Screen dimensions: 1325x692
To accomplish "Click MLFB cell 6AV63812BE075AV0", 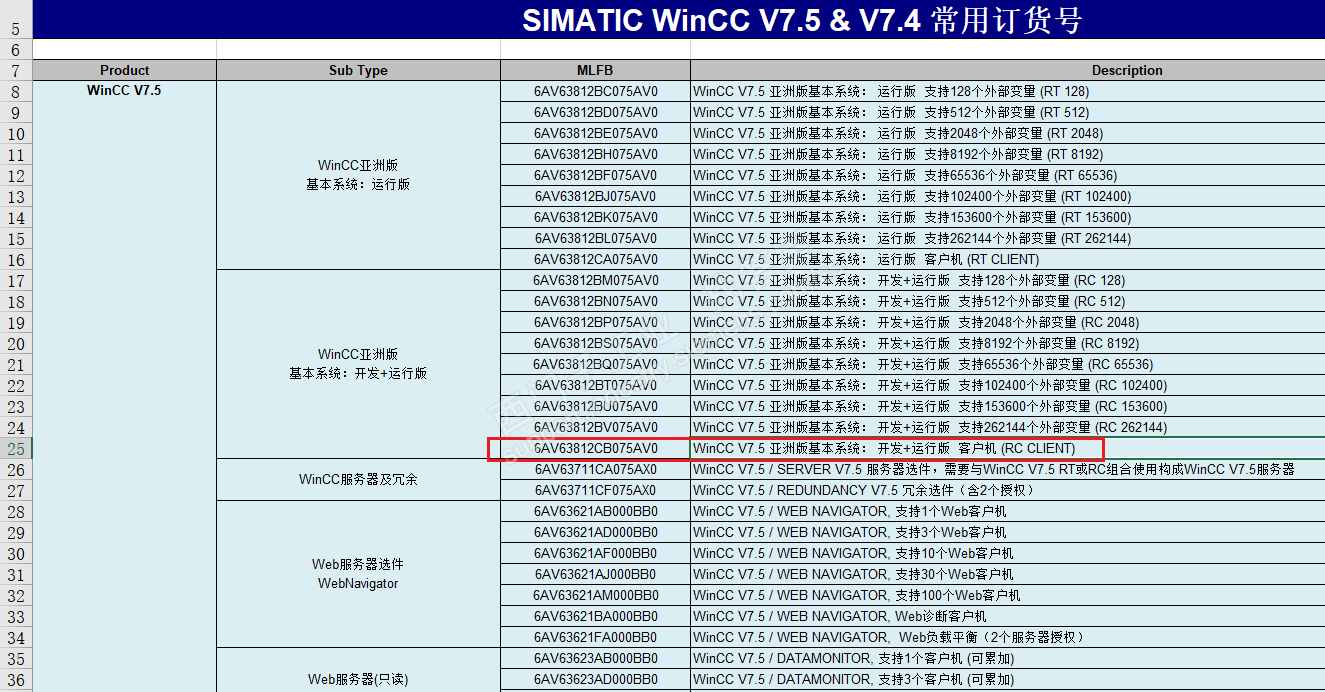I will (595, 133).
